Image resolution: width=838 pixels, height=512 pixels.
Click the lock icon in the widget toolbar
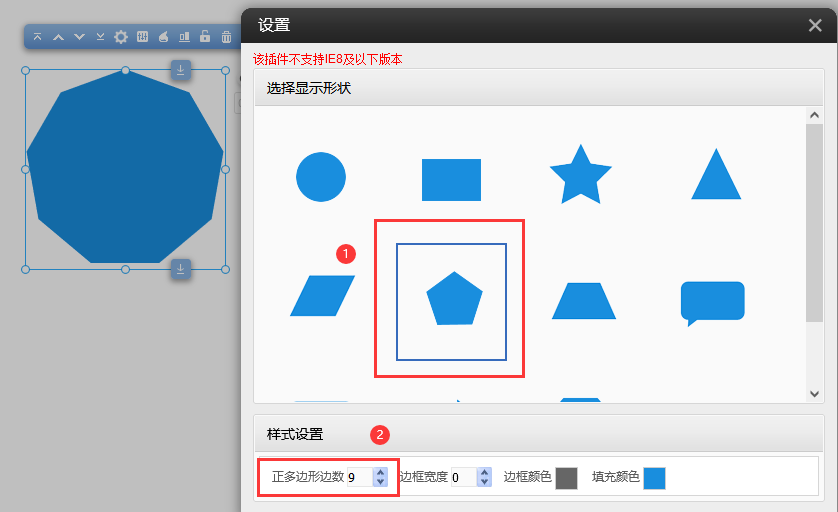[x=205, y=37]
